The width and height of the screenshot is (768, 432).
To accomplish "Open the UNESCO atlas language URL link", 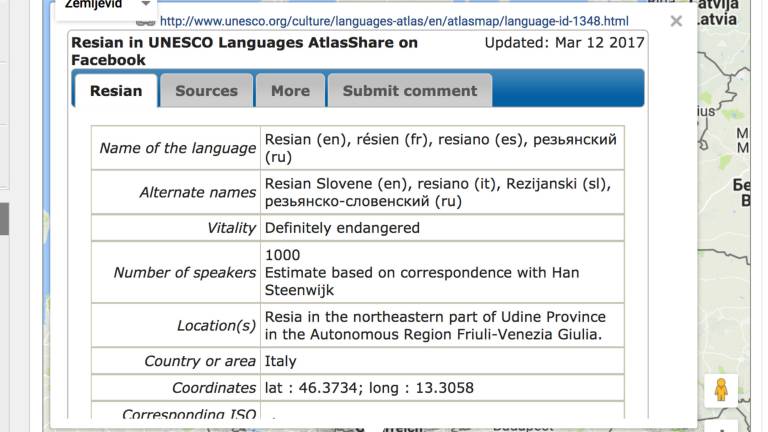I will click(x=394, y=20).
